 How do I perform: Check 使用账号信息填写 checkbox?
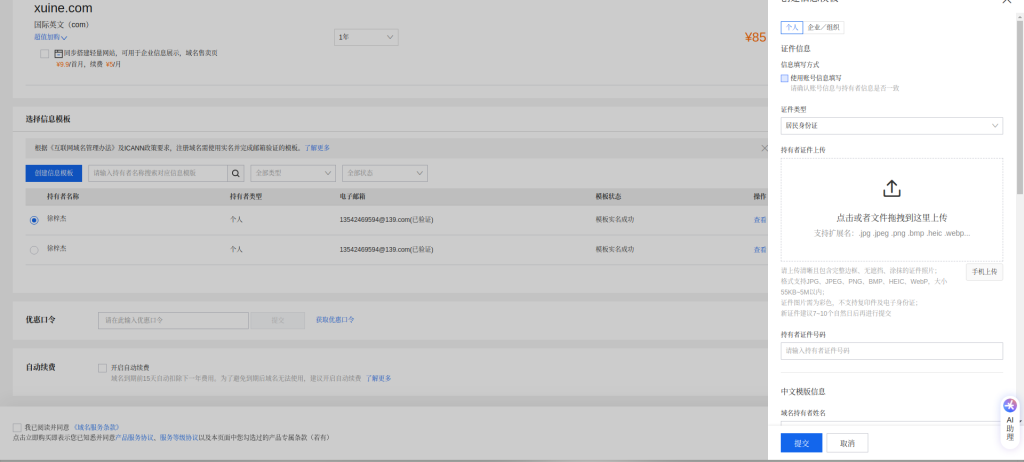(785, 77)
